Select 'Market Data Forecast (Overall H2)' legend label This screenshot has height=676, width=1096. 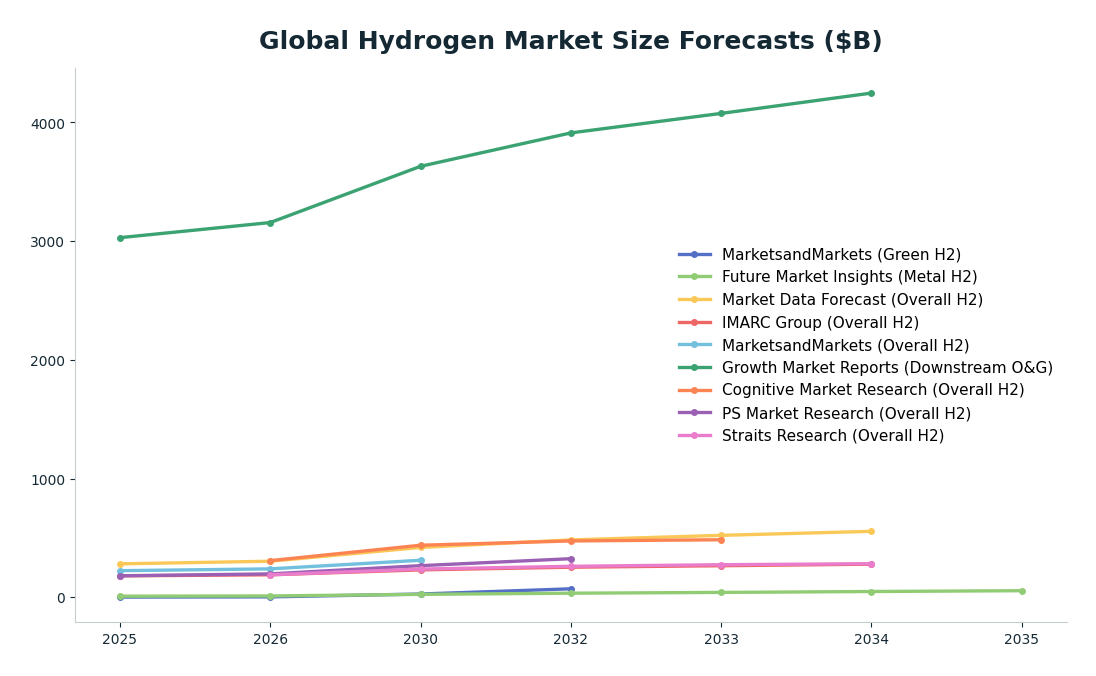click(x=852, y=299)
